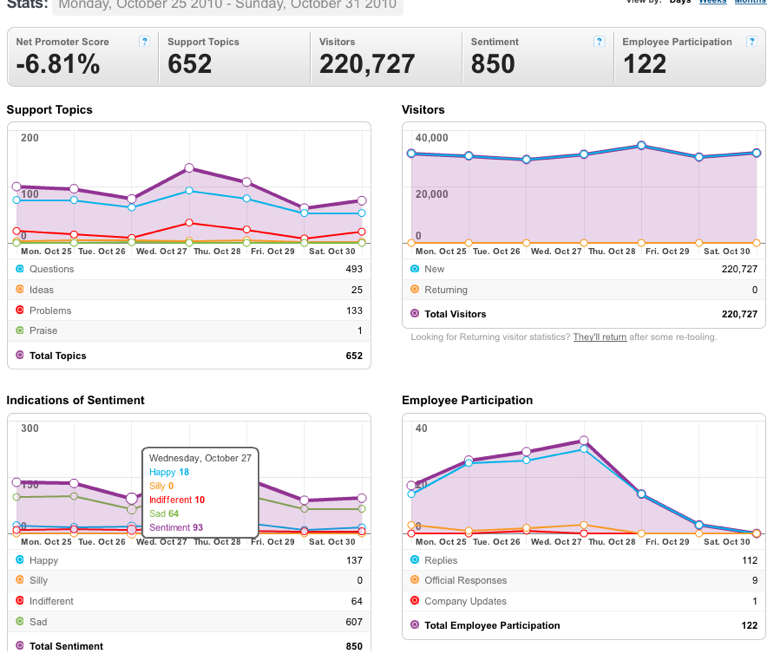Select the Visitors summary tile
Image resolution: width=774 pixels, height=654 pixels.
tap(386, 57)
